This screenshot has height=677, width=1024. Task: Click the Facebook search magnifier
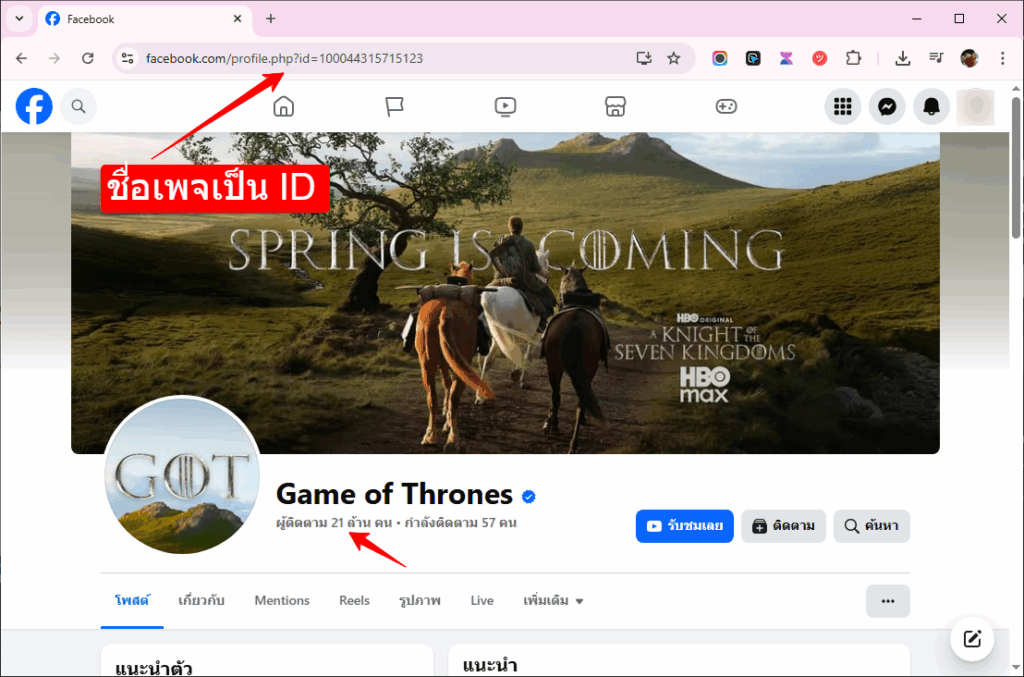(x=79, y=106)
